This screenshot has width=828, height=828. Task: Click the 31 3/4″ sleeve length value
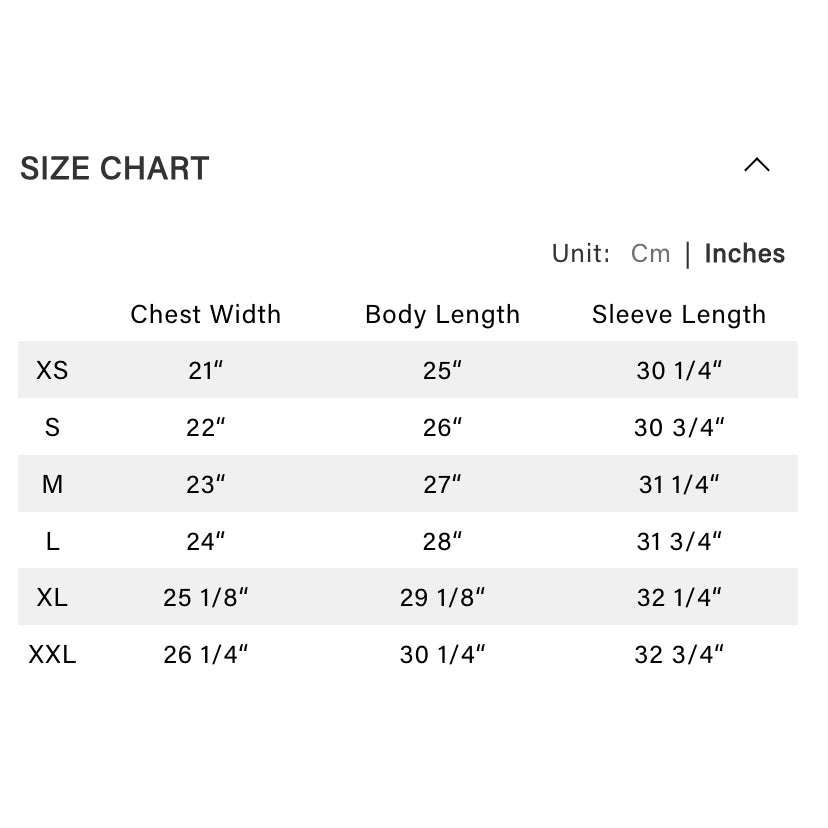pos(679,541)
